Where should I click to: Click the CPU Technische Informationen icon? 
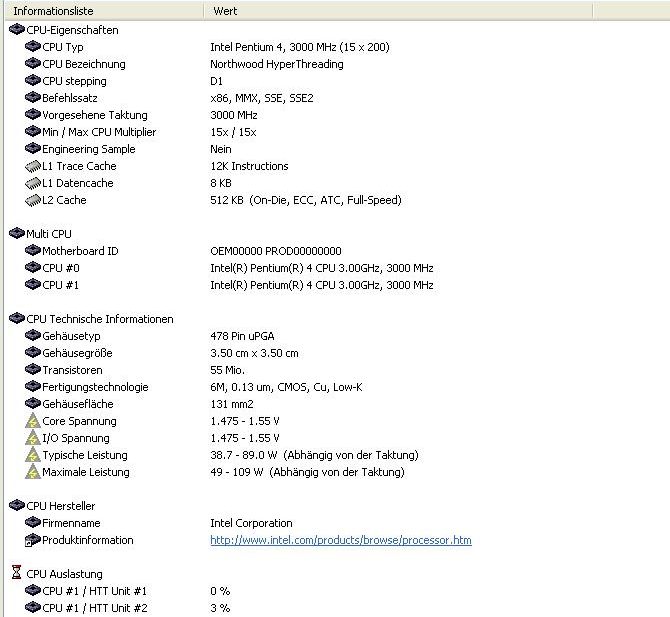click(x=17, y=318)
